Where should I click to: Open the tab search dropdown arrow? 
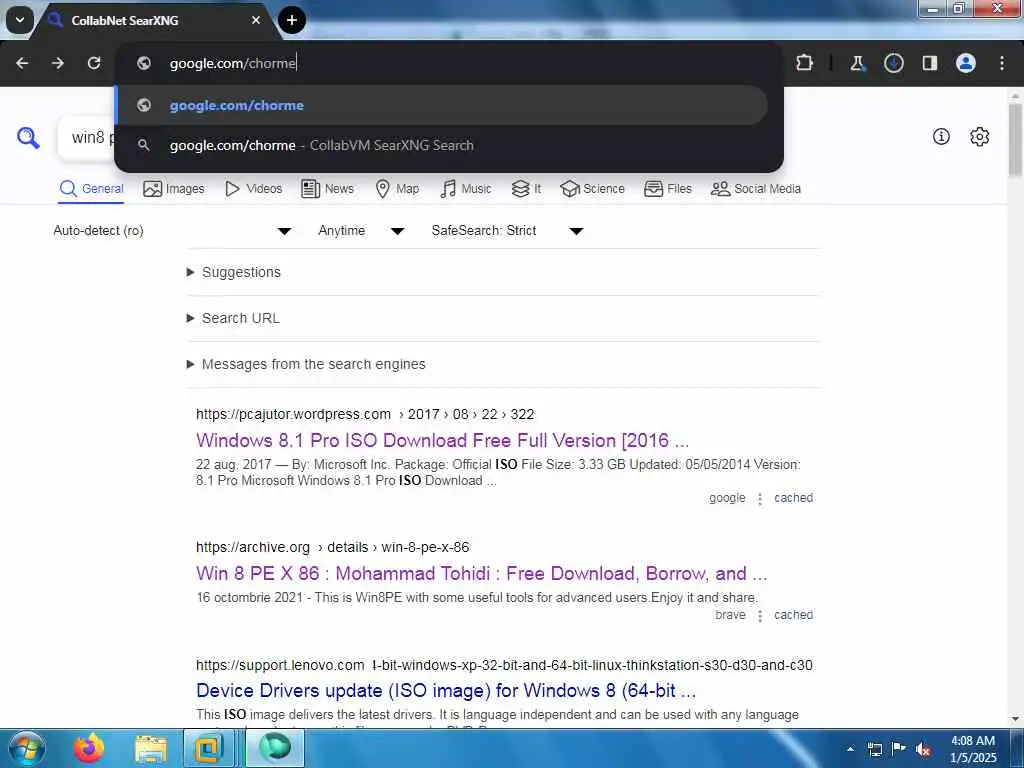[x=20, y=20]
